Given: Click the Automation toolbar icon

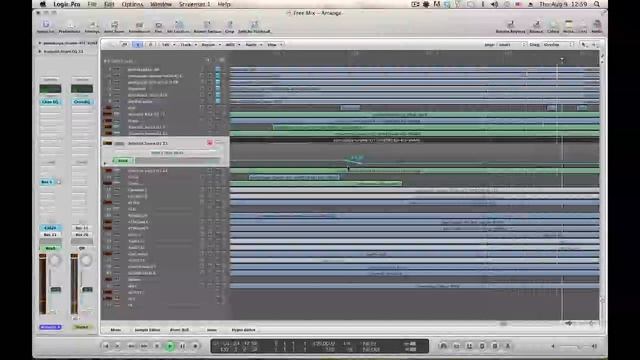Looking at the screenshot, I should pyautogui.click(x=139, y=26).
